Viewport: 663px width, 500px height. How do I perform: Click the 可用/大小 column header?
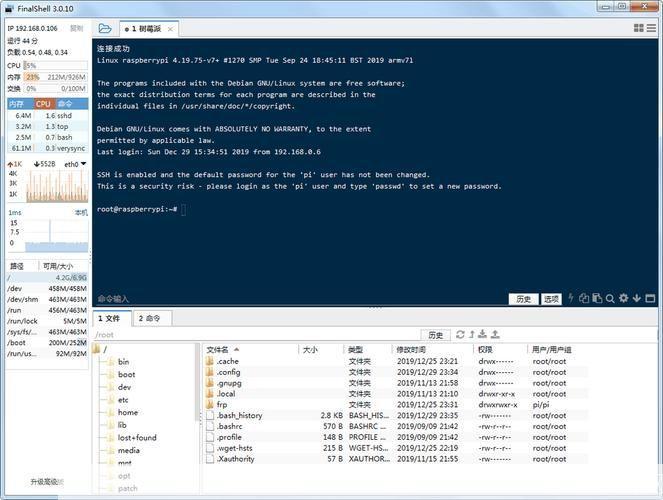[63, 266]
